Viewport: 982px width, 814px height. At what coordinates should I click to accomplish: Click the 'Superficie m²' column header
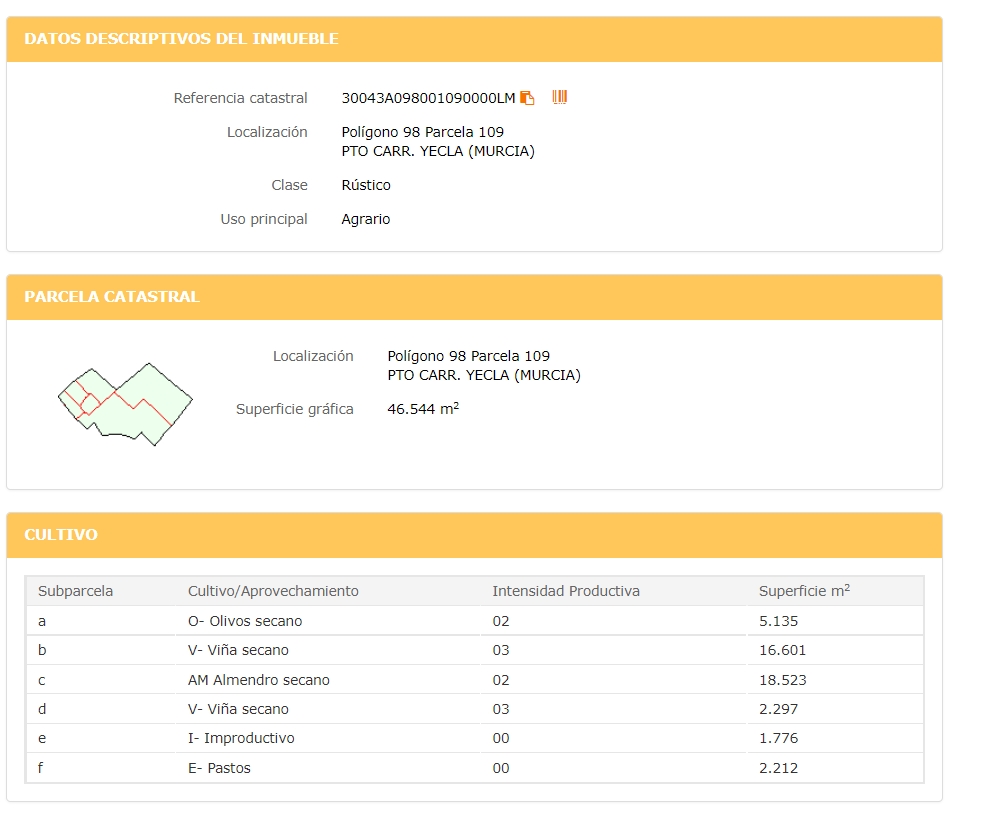point(804,590)
